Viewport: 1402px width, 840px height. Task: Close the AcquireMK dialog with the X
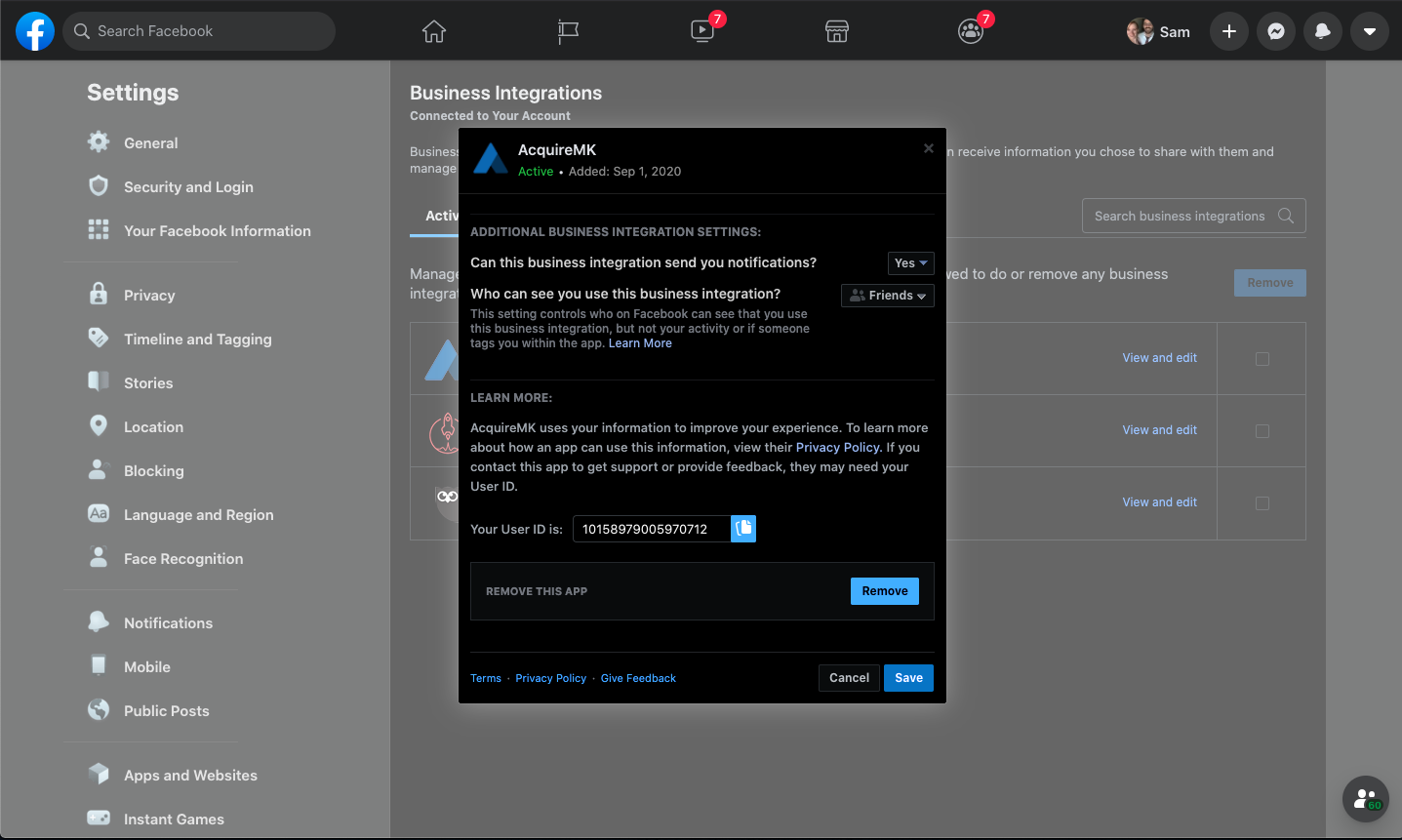point(929,148)
